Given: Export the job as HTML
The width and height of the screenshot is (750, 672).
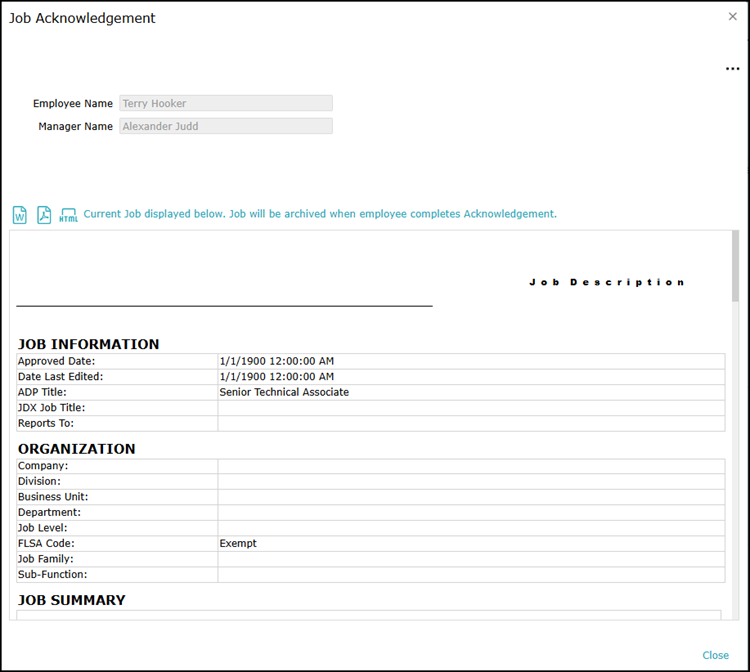Looking at the screenshot, I should click(68, 215).
